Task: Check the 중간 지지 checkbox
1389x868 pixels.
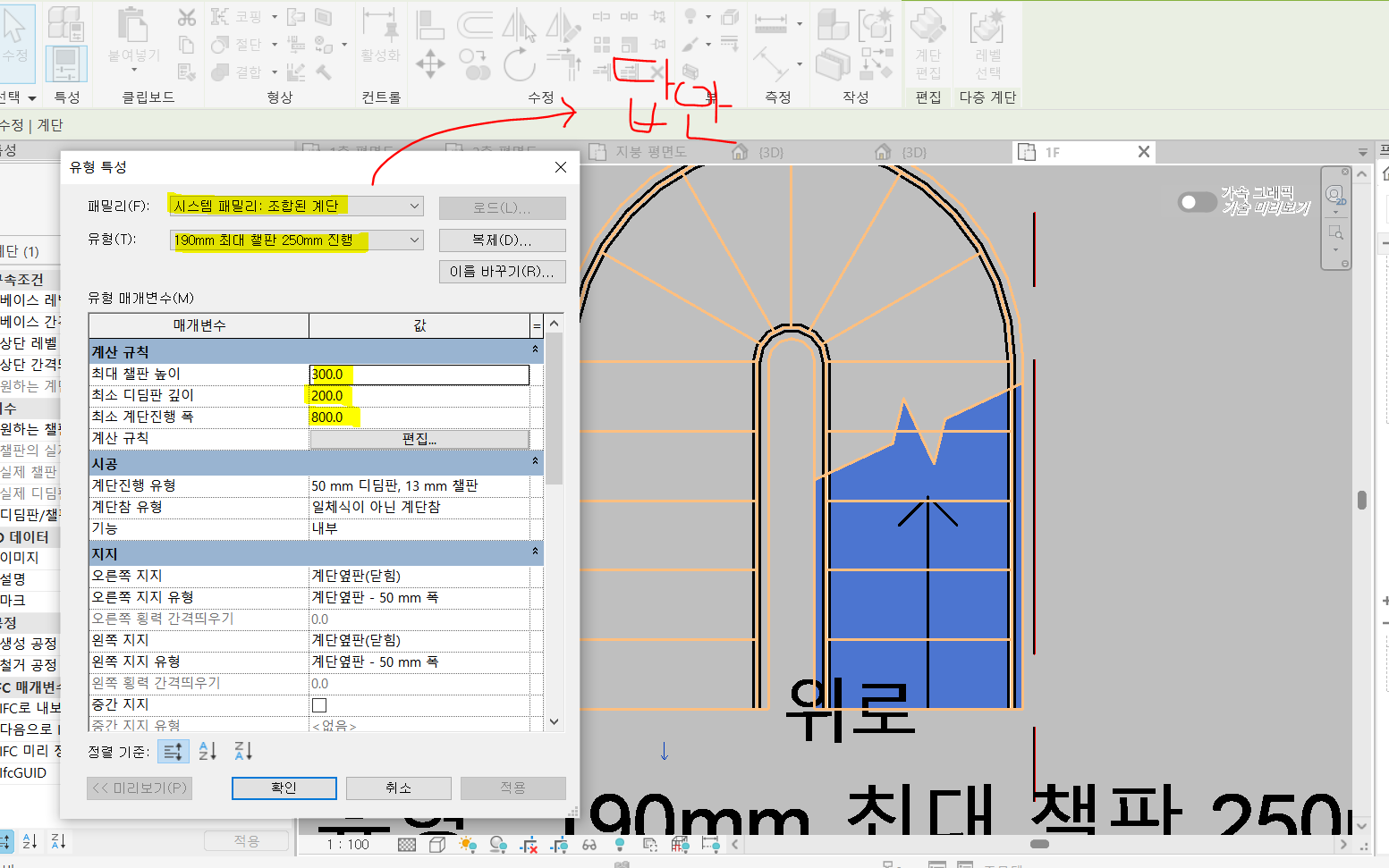Action: (x=319, y=705)
